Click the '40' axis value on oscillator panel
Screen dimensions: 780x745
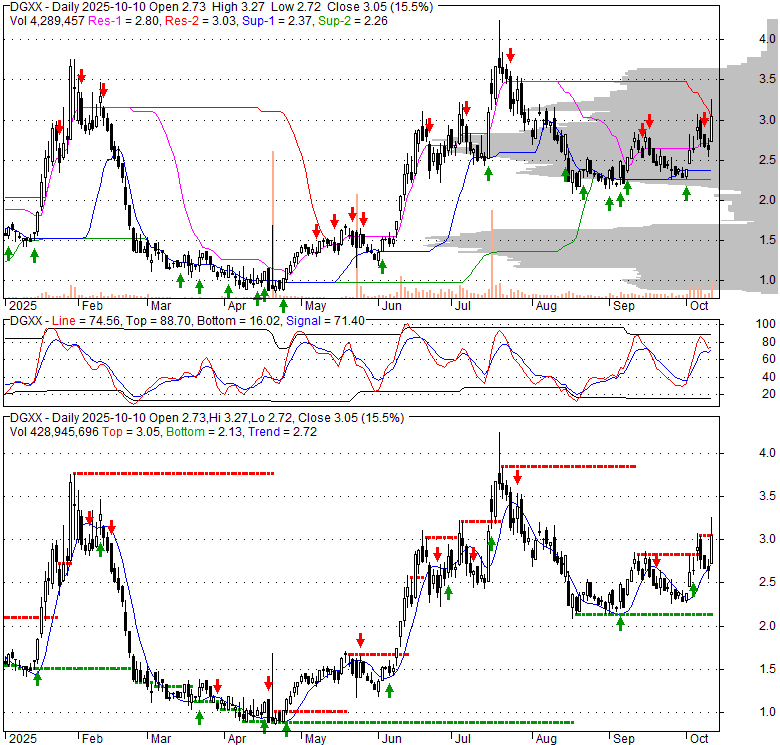(769, 377)
